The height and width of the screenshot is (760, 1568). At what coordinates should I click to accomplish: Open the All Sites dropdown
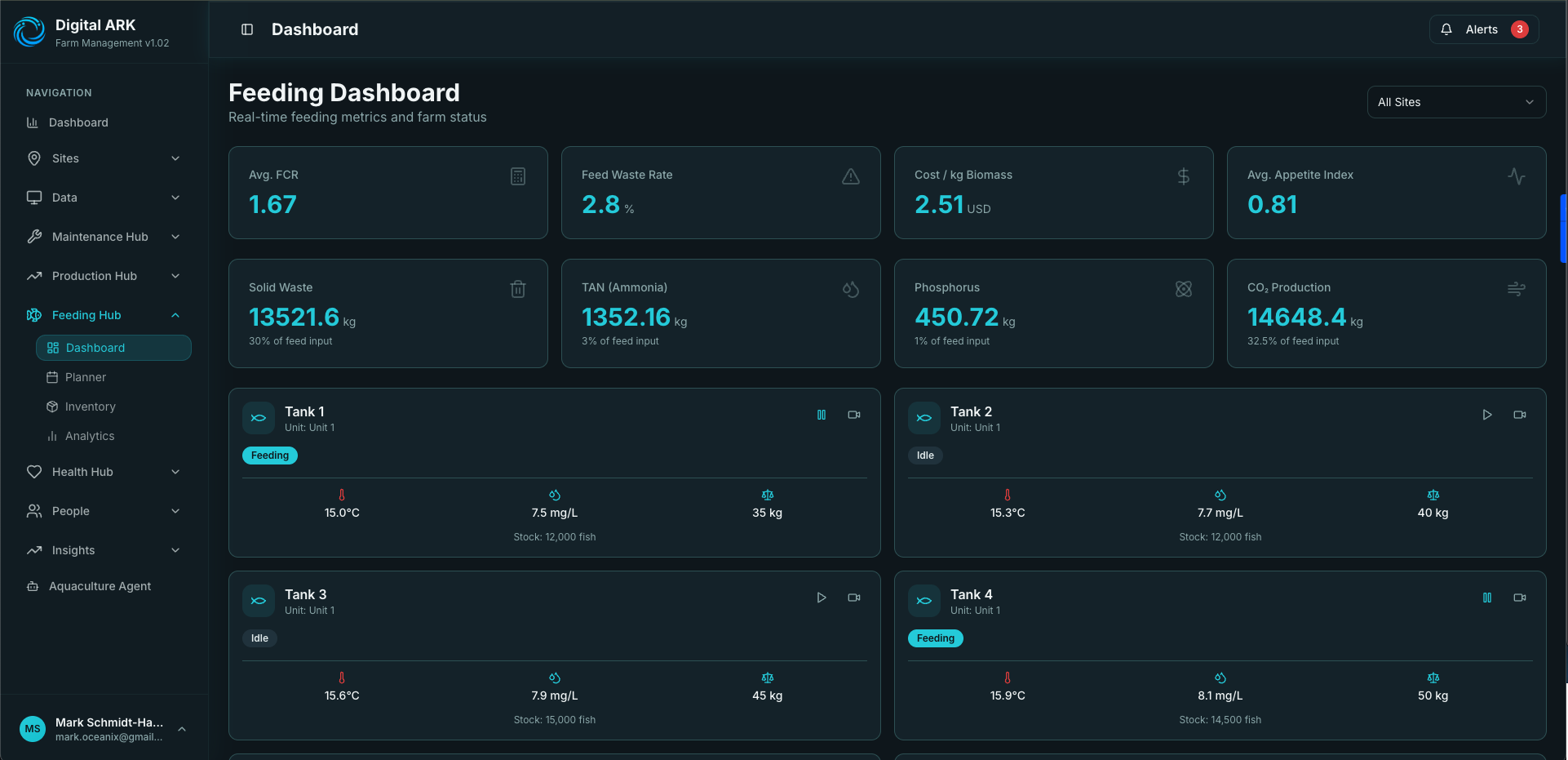(1456, 102)
